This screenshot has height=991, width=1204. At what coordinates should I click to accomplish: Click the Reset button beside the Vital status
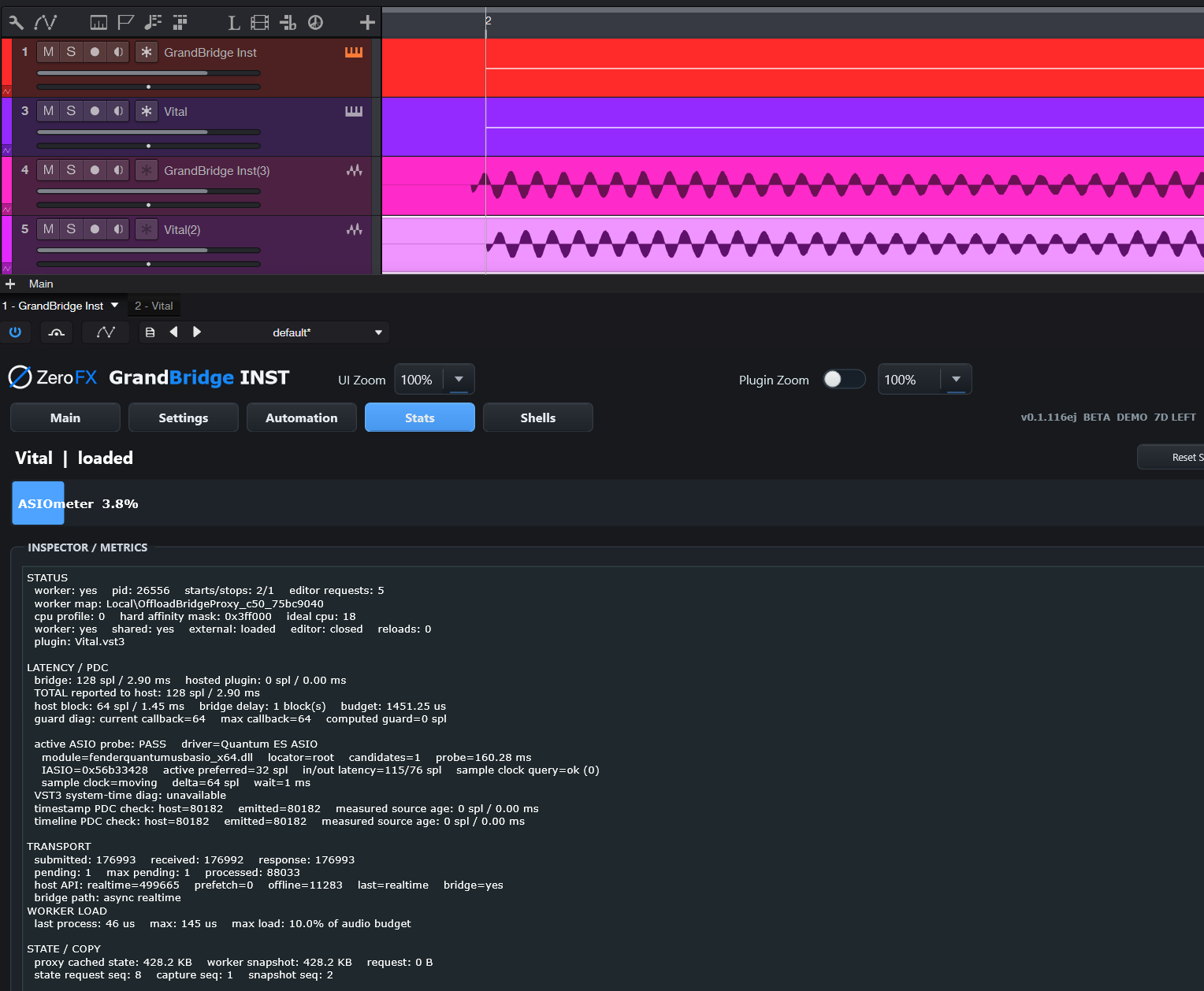pyautogui.click(x=1171, y=457)
